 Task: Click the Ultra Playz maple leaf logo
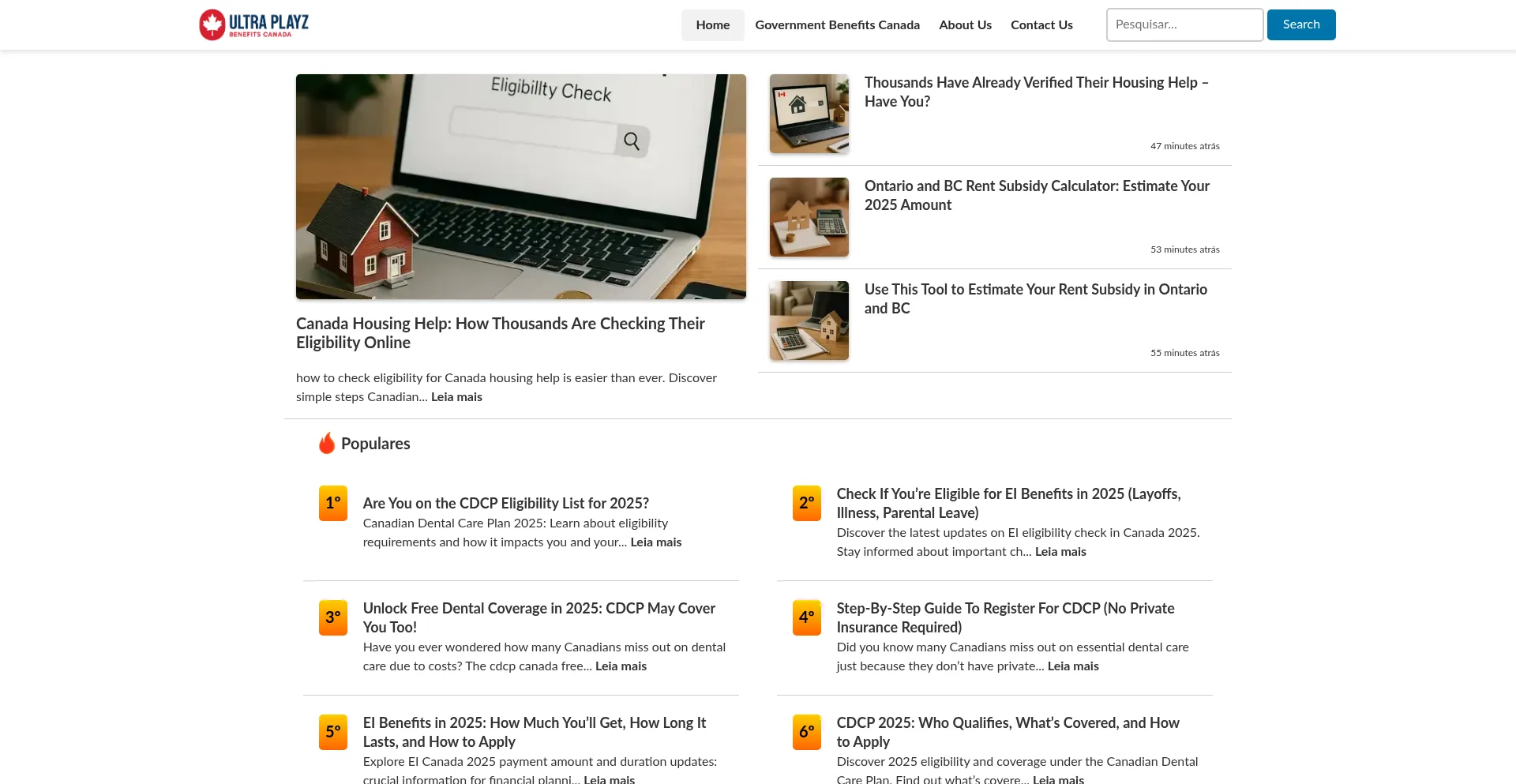[212, 24]
